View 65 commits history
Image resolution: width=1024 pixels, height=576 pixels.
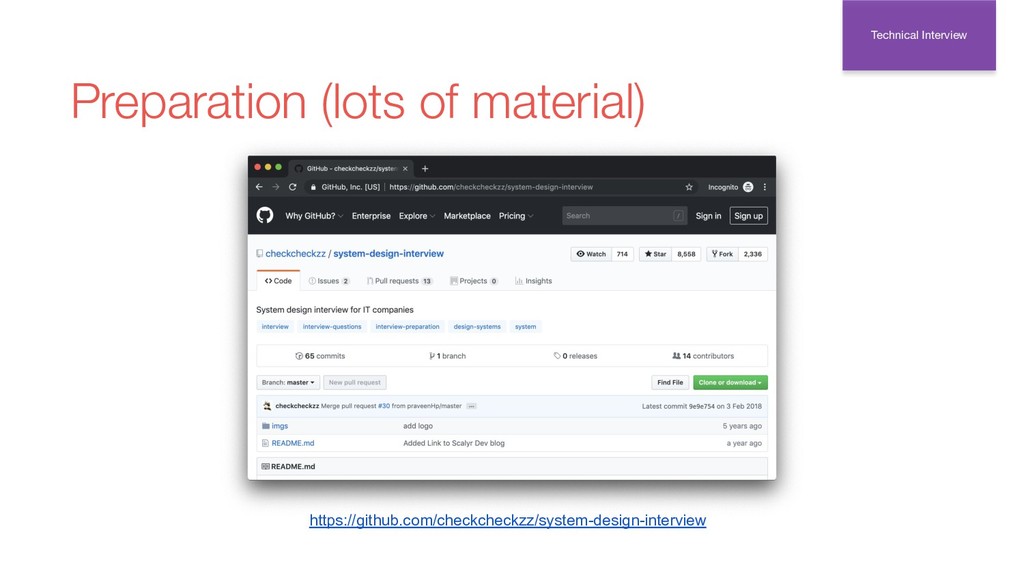(x=320, y=356)
